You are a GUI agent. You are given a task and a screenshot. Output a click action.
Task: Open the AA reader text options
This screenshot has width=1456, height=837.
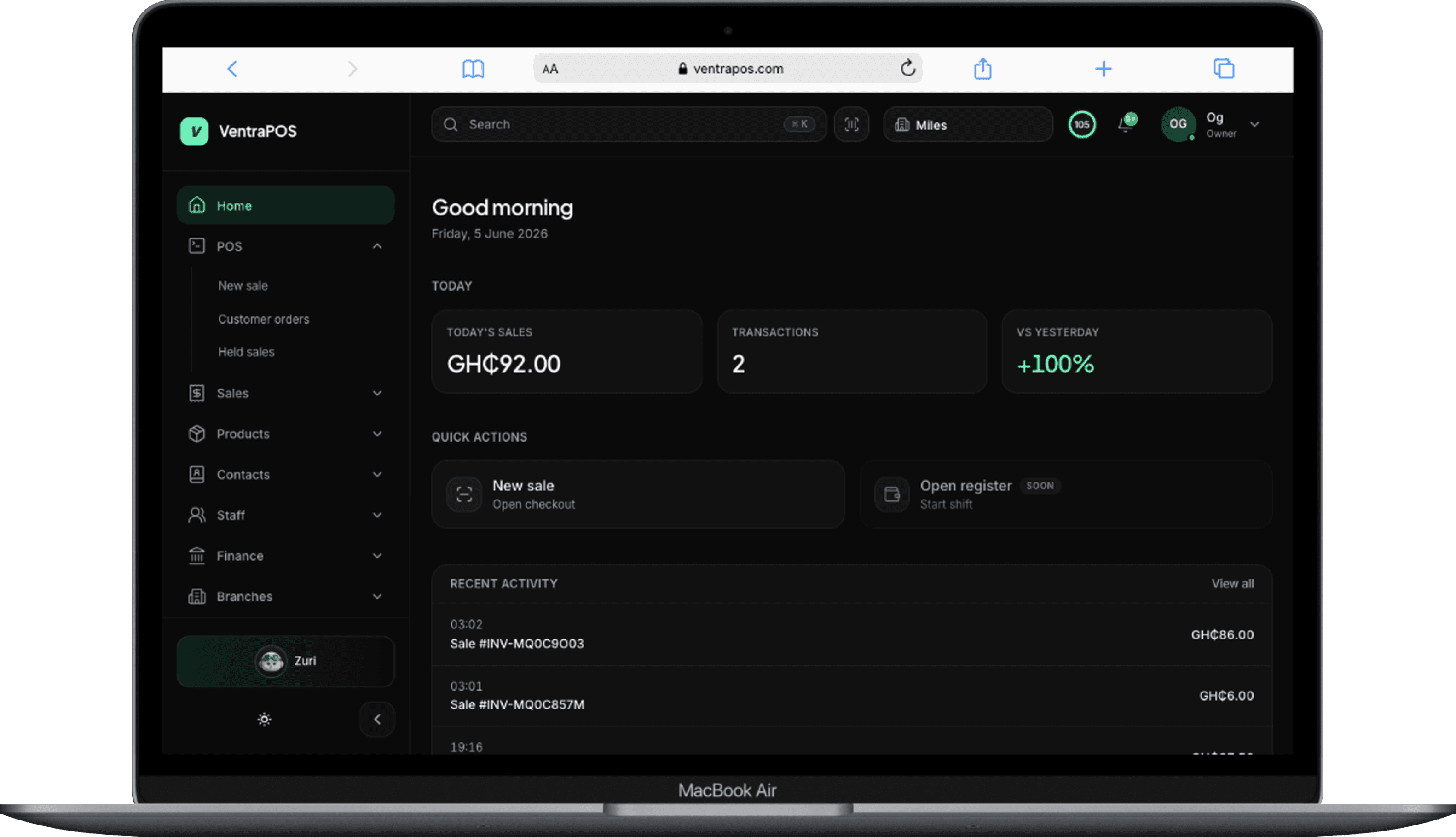click(550, 69)
